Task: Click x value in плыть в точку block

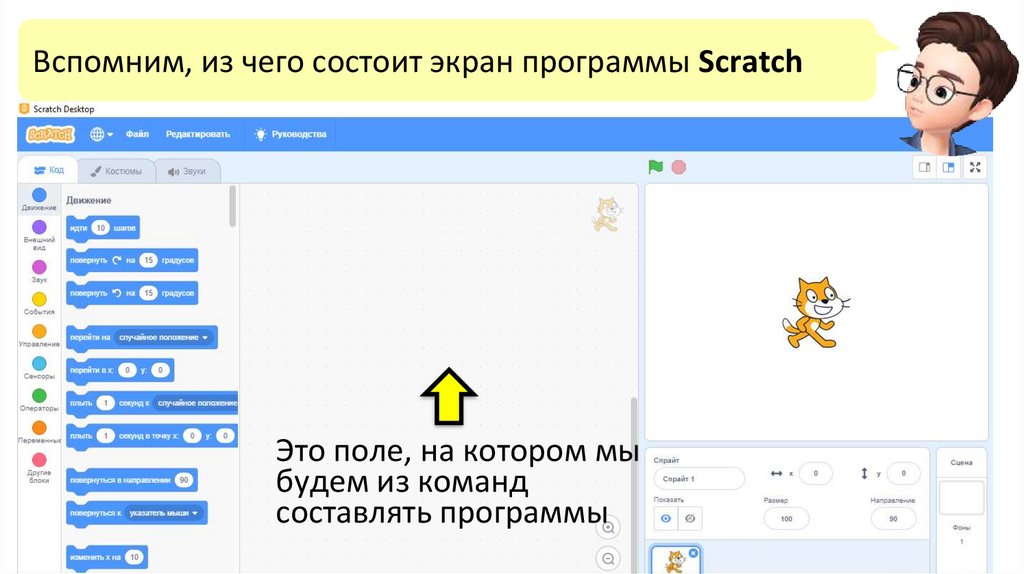Action: click(x=192, y=436)
